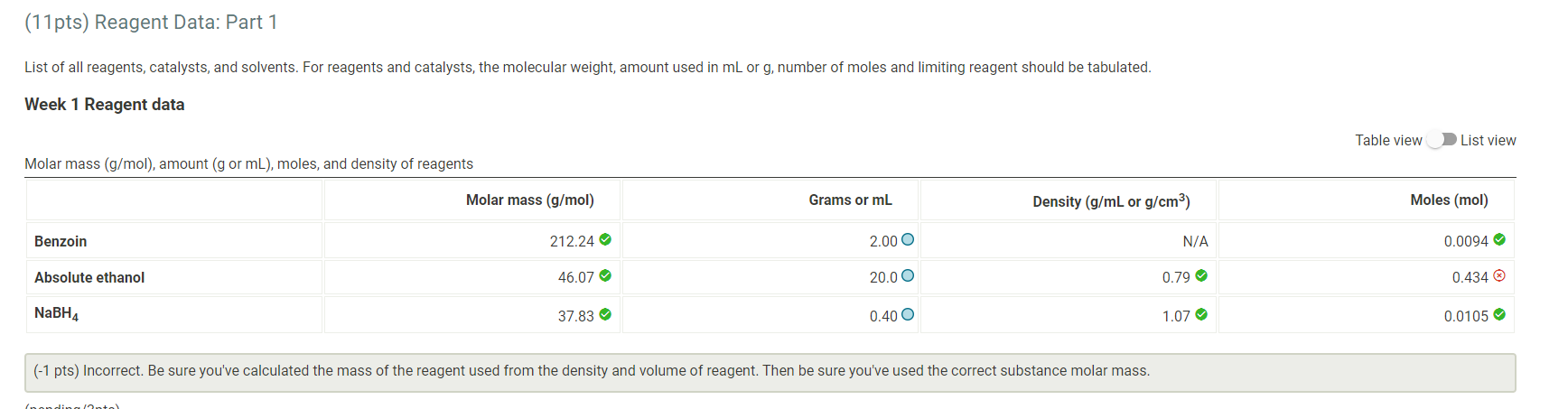This screenshot has width=1568, height=409.
Task: Click the Molar mass (g/mol) column header
Action: tap(530, 200)
